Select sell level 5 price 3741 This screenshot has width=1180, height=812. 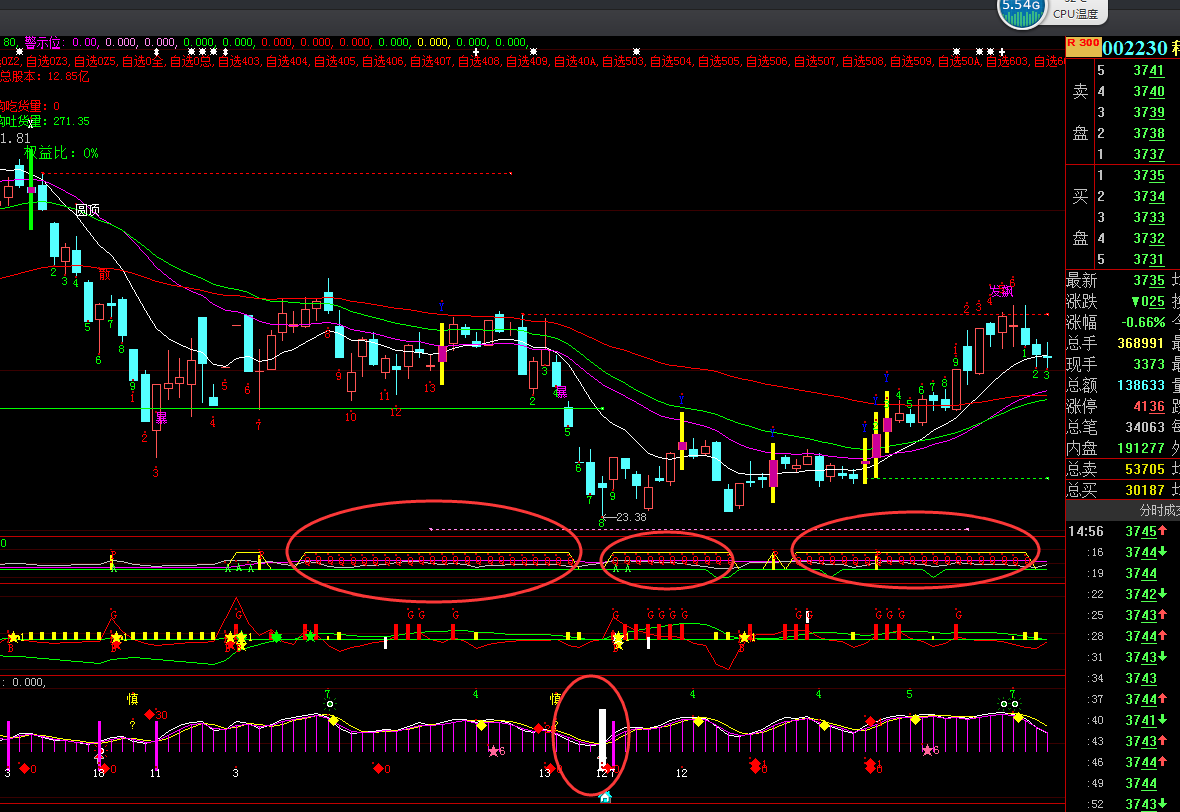tap(1149, 70)
